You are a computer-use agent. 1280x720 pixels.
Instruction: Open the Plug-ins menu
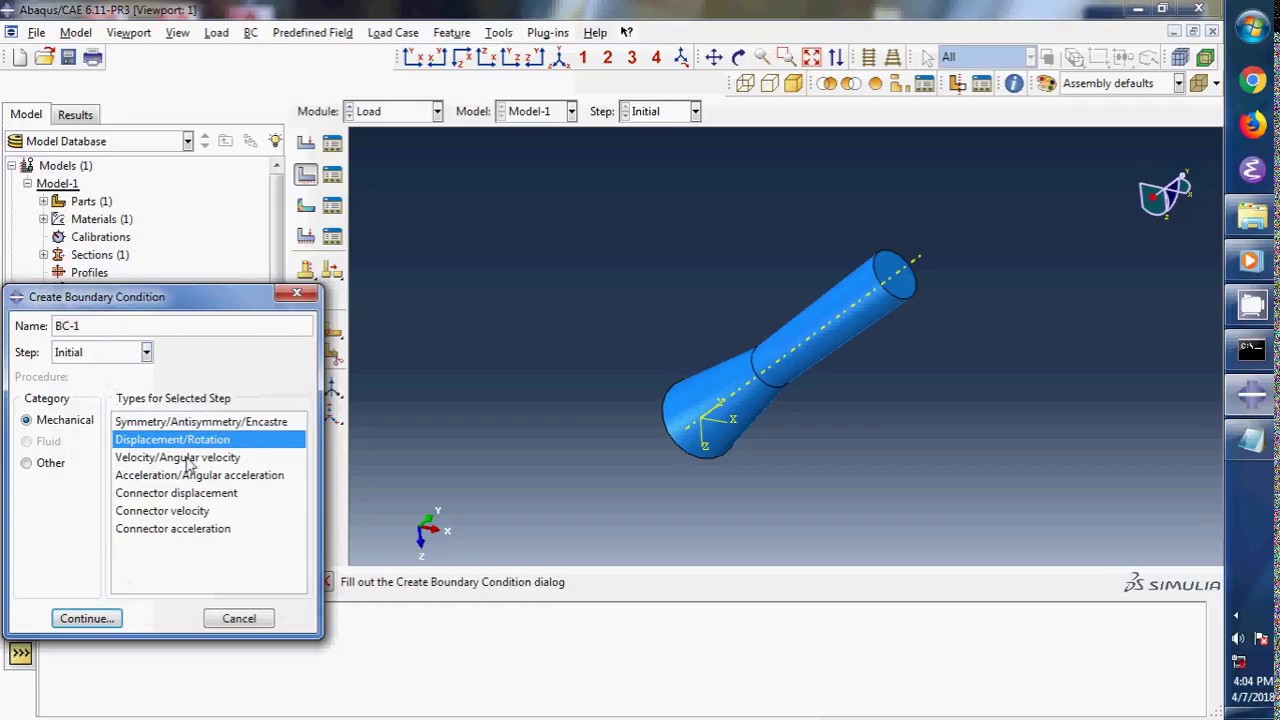[547, 32]
